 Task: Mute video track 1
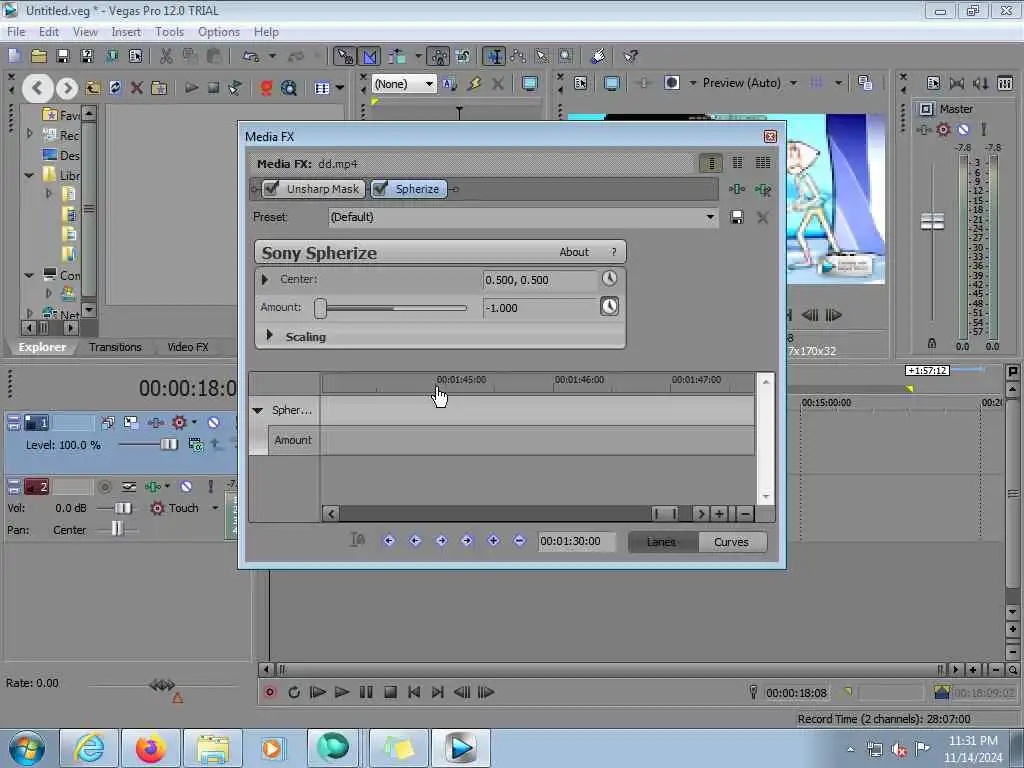(213, 423)
